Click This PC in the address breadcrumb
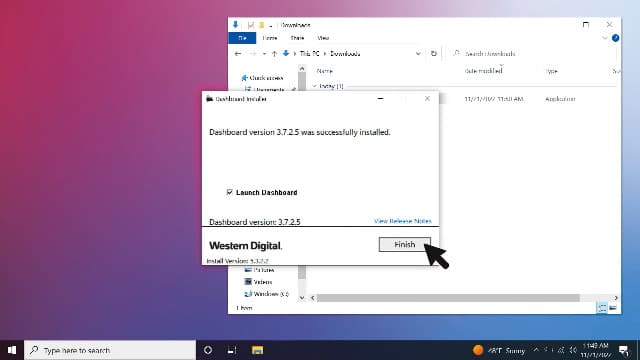 click(x=309, y=53)
